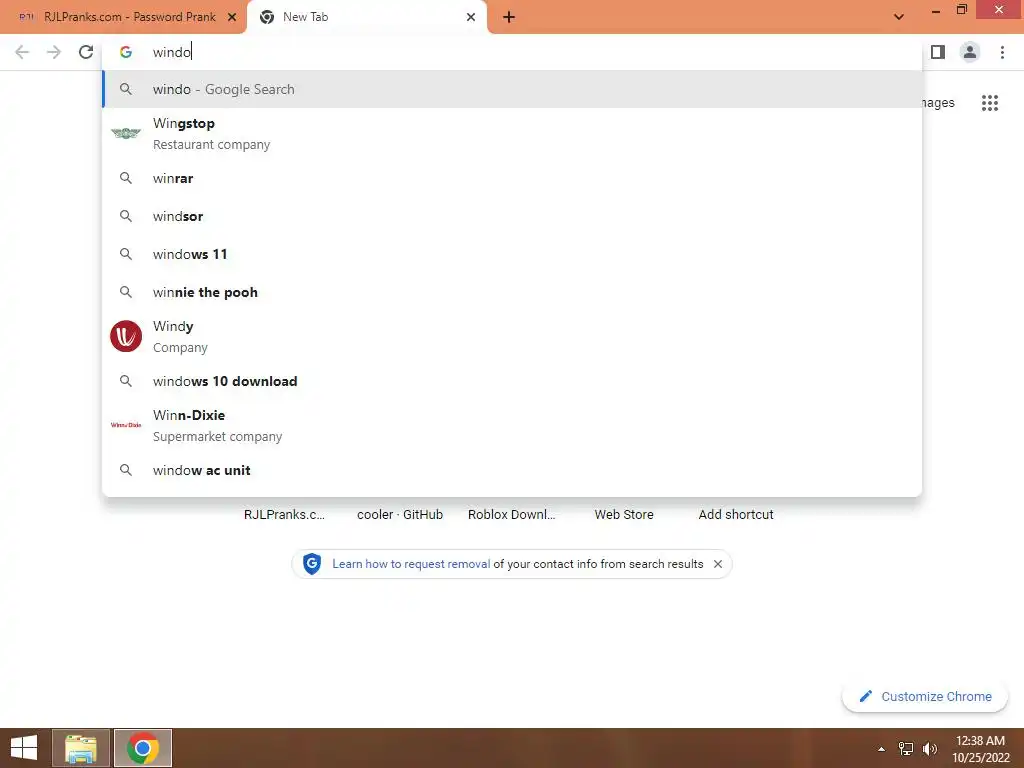Dismiss the contact info removal notice

pyautogui.click(x=718, y=564)
